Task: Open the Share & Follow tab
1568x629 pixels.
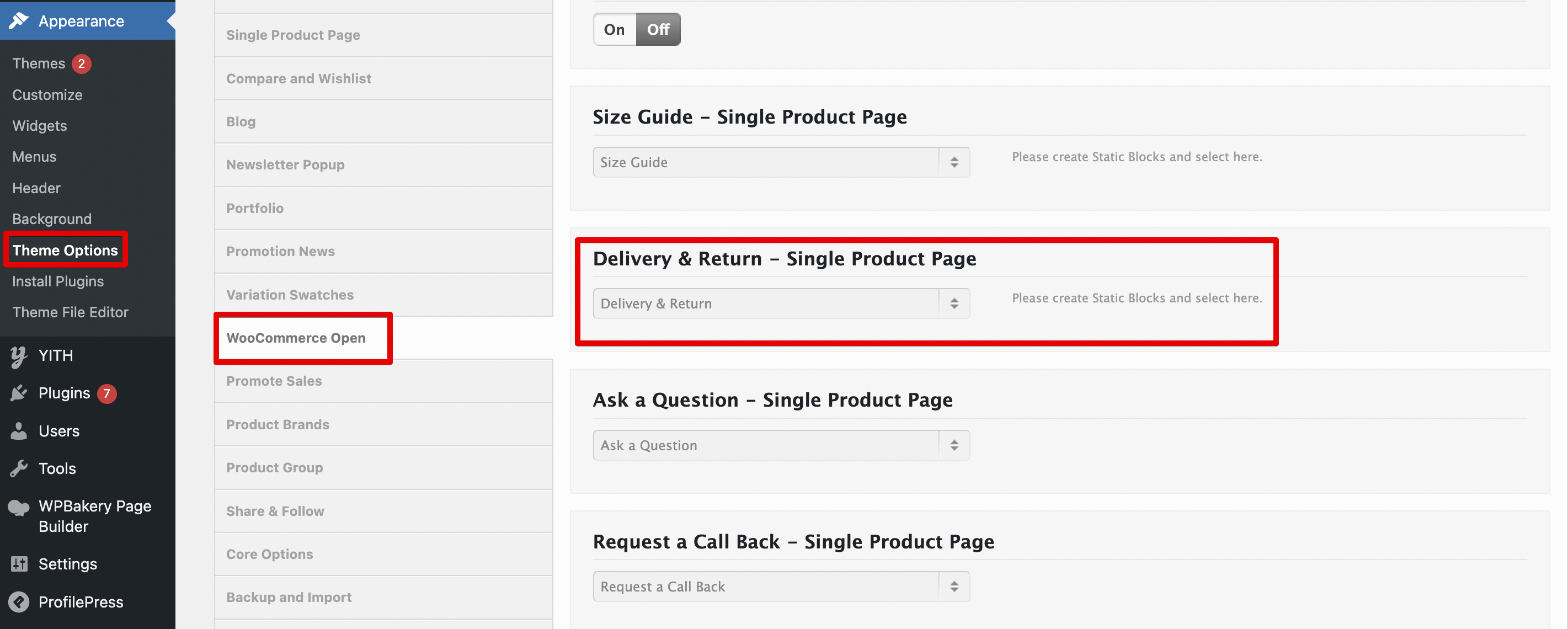Action: click(x=383, y=511)
